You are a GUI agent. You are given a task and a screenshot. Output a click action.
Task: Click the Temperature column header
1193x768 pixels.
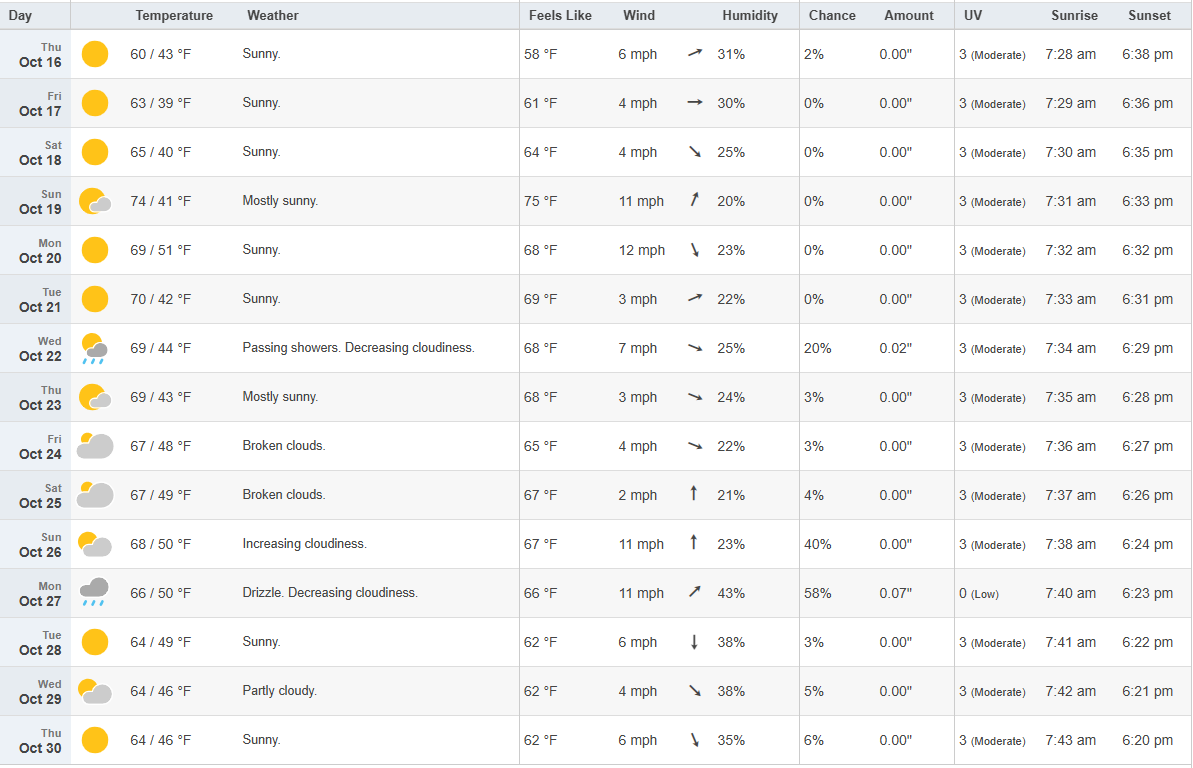tap(174, 15)
